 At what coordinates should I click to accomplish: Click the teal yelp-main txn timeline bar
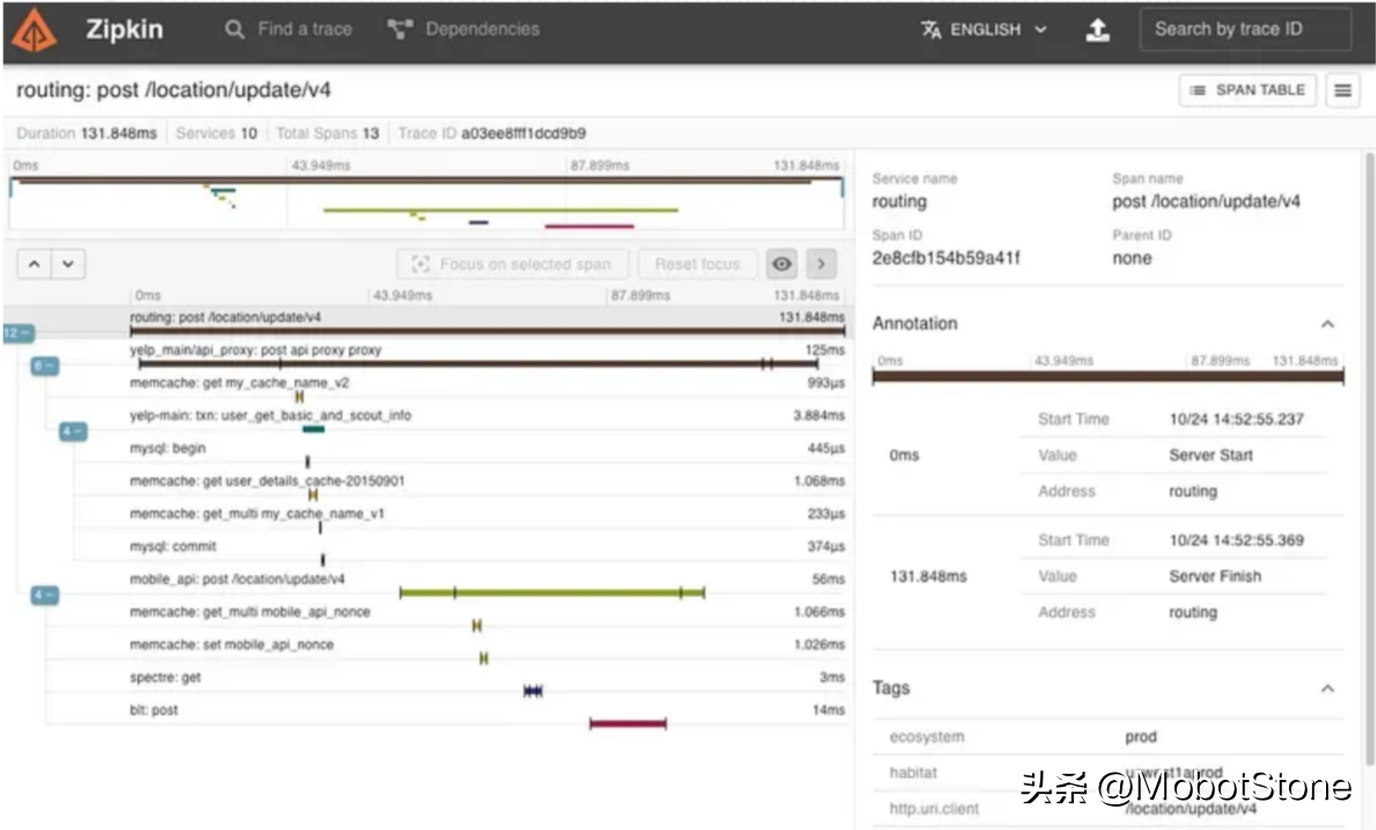pyautogui.click(x=314, y=429)
